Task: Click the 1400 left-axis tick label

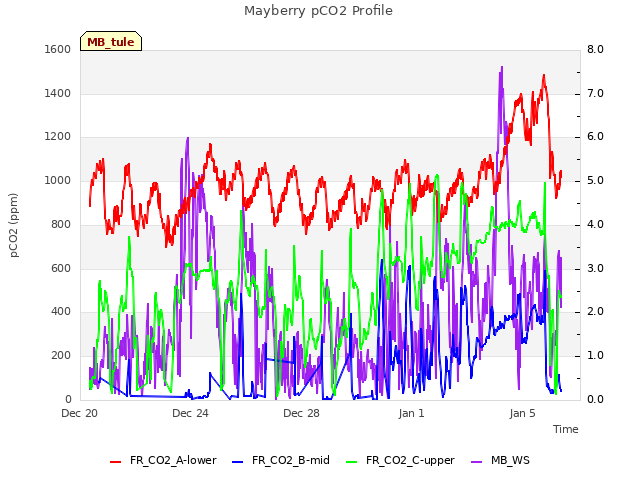Action: click(x=58, y=93)
